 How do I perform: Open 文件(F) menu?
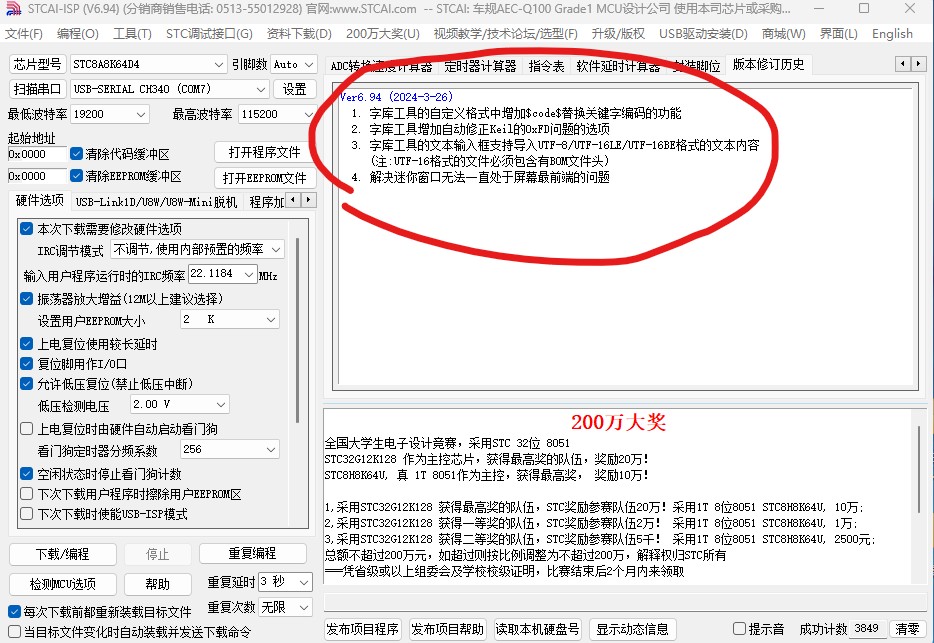(24, 34)
